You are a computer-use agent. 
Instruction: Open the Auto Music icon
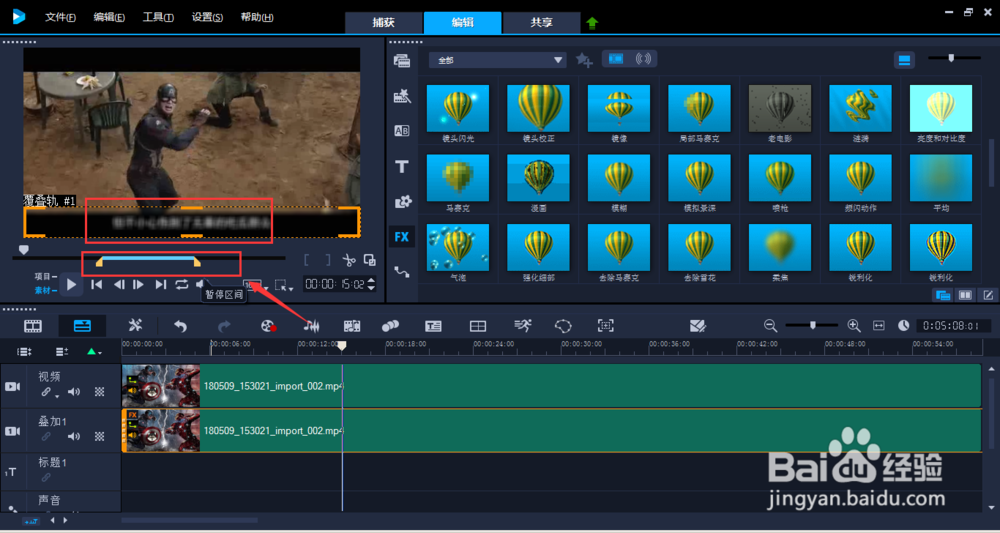pos(352,326)
